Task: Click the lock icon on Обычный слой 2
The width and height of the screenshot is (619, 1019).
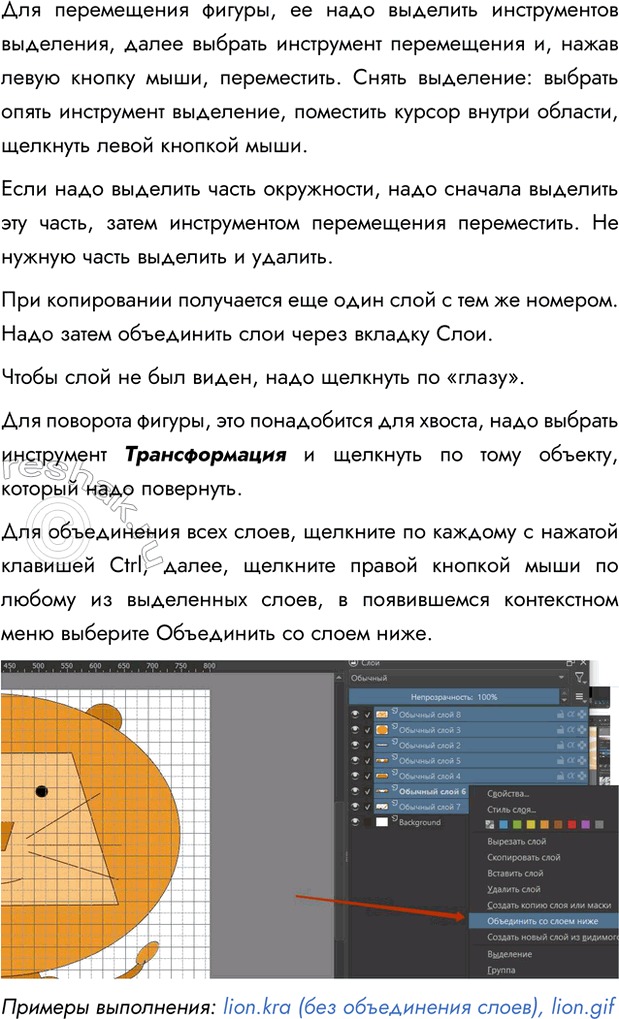Action: click(x=560, y=745)
